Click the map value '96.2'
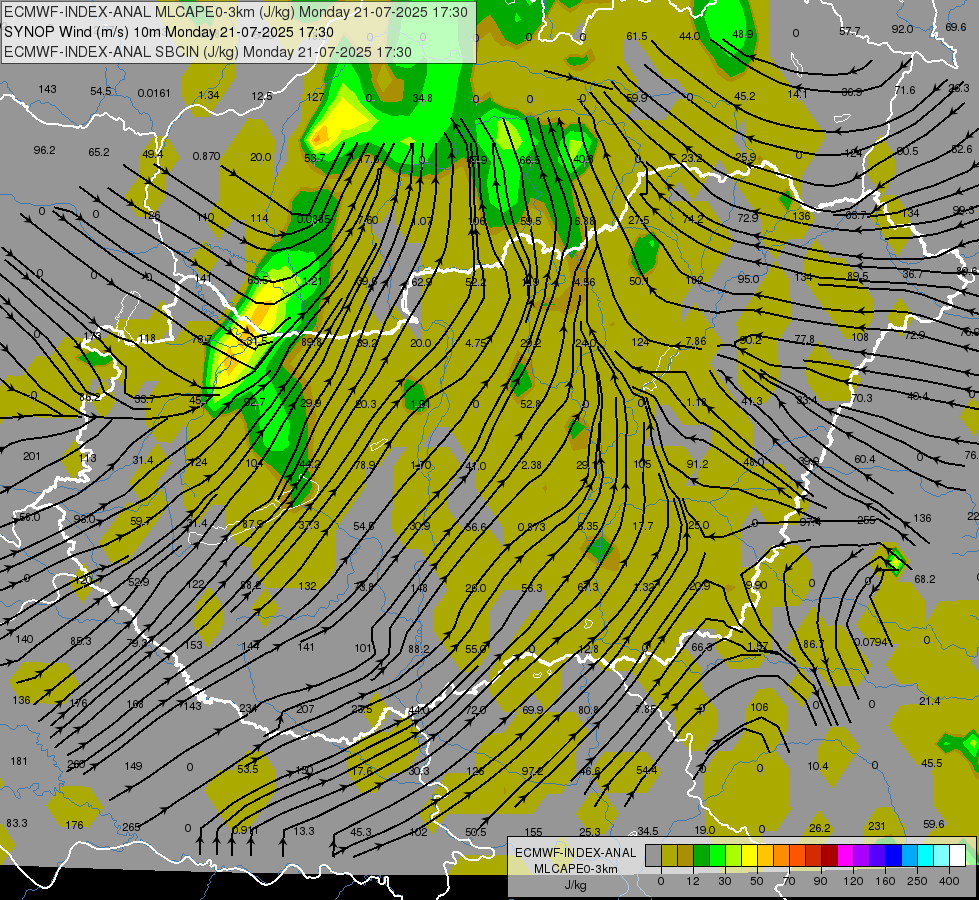The width and height of the screenshot is (979, 900). (x=44, y=150)
